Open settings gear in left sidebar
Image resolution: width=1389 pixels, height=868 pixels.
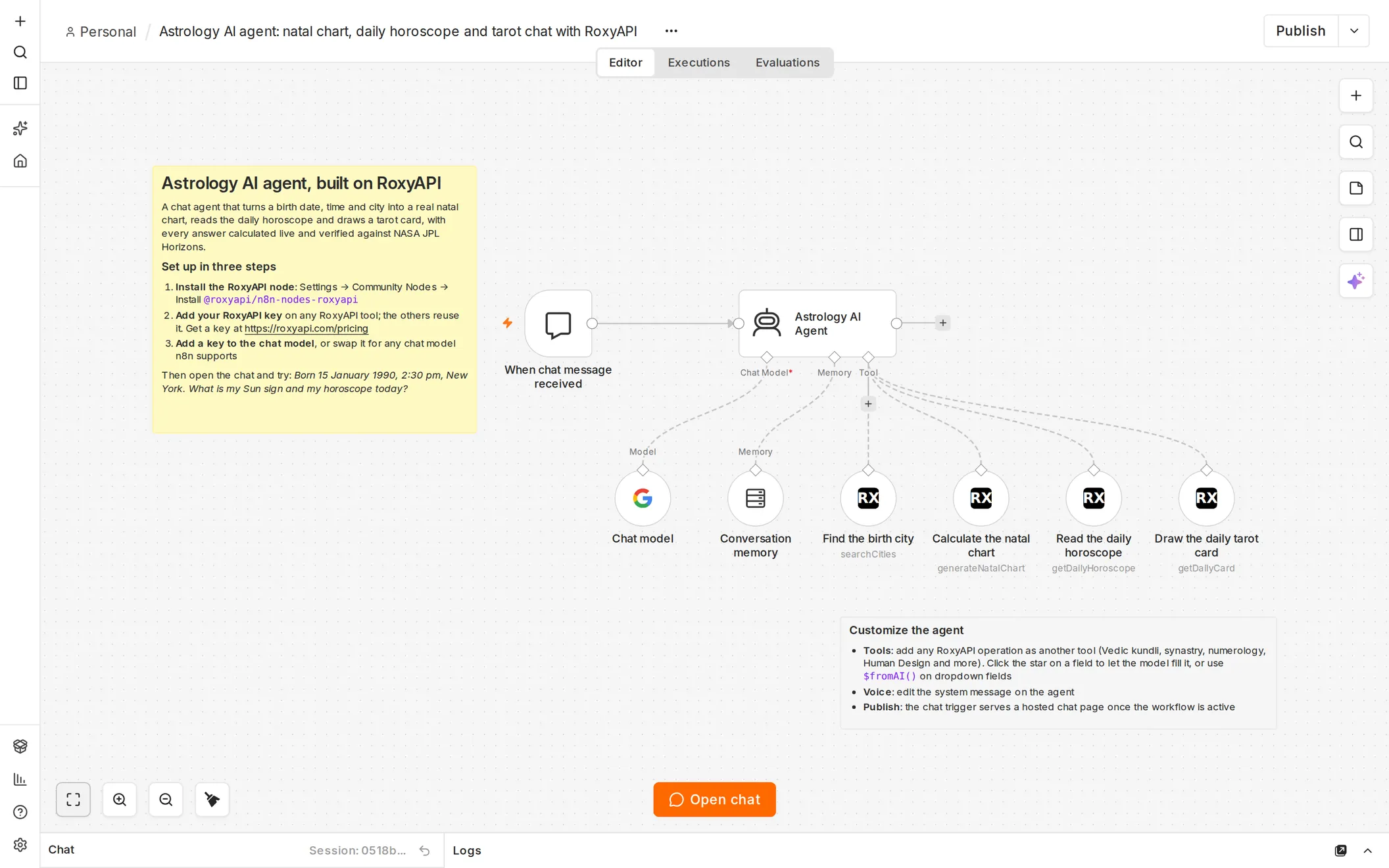coord(20,845)
